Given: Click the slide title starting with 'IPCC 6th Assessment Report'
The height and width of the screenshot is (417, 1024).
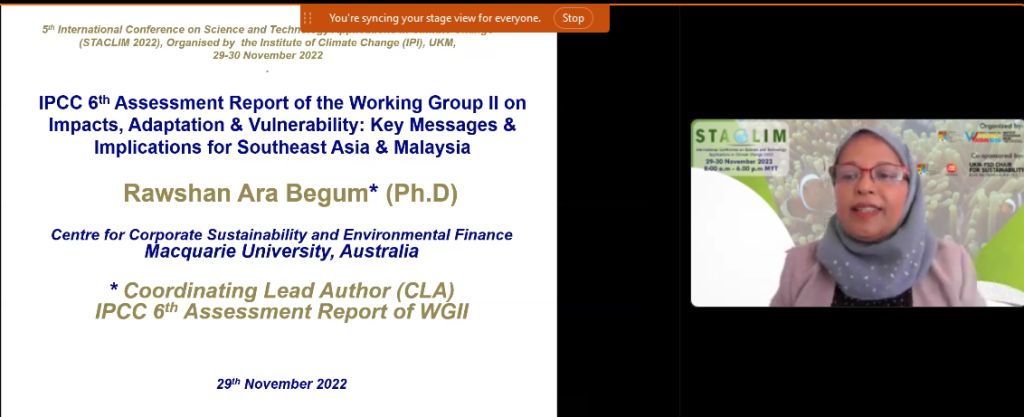Looking at the screenshot, I should pos(281,126).
